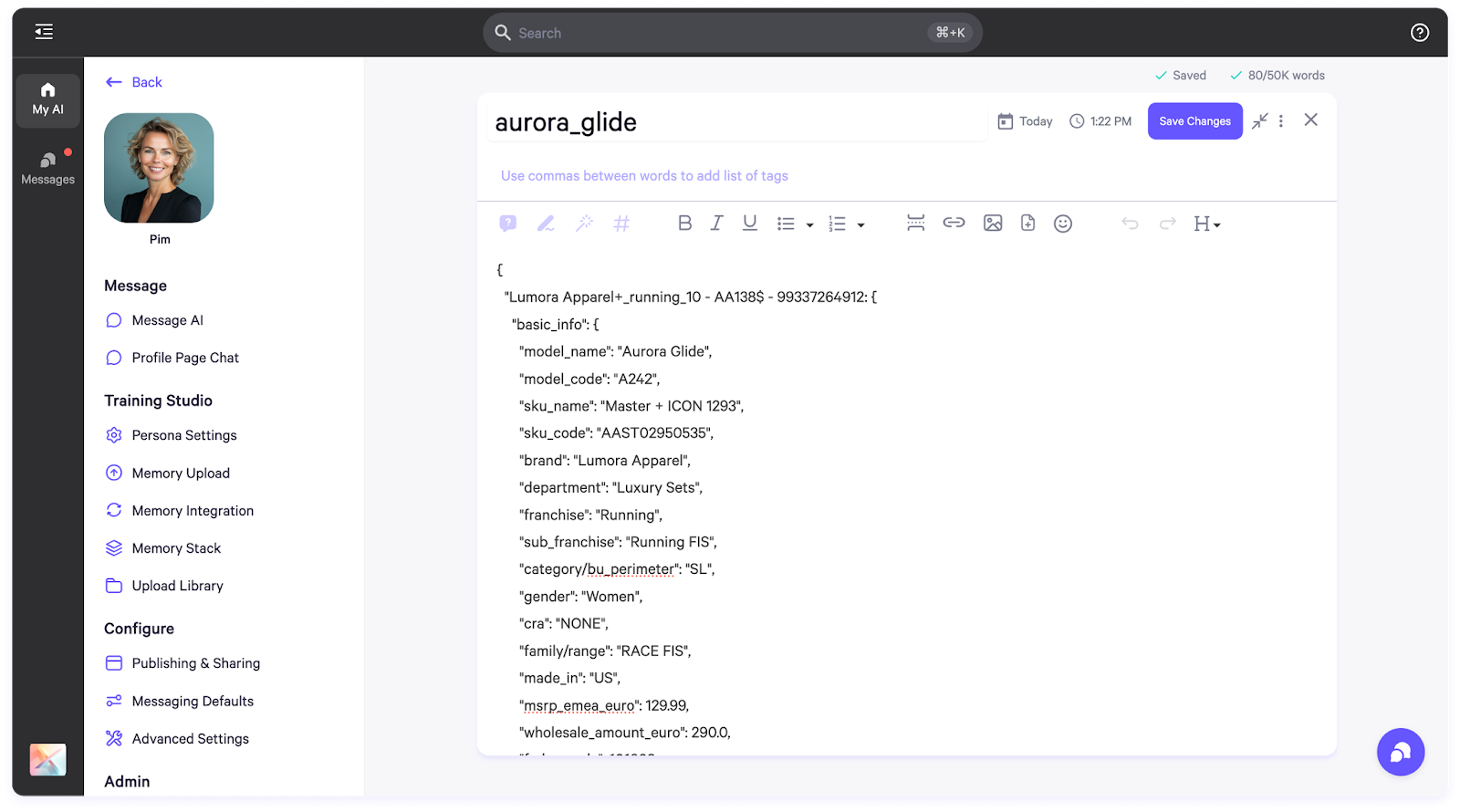The height and width of the screenshot is (812, 1460).
Task: Click the "wholesale_amount_euro": 290.0 line
Action: click(625, 733)
